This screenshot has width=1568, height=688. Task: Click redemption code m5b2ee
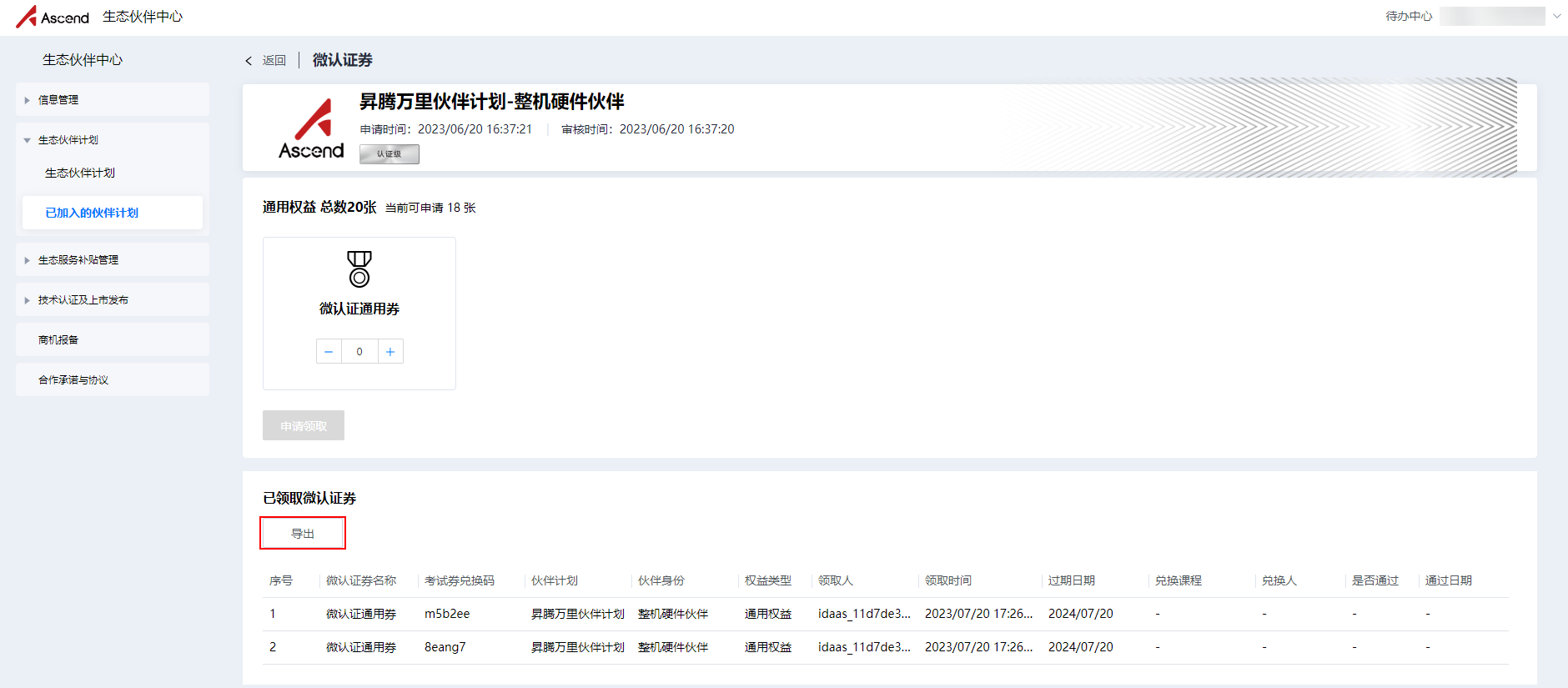(447, 614)
